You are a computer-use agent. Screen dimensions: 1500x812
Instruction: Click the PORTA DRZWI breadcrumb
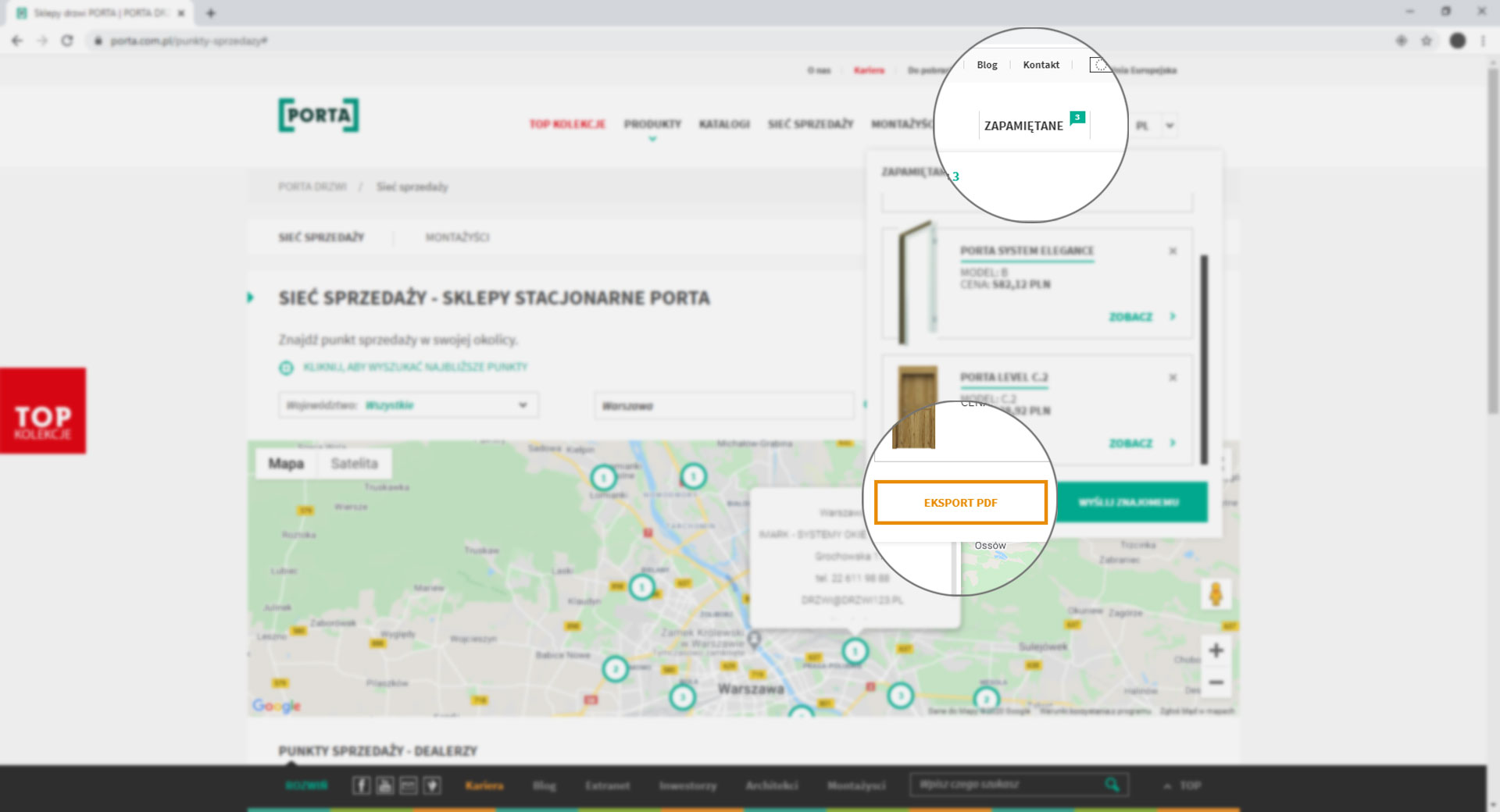tap(312, 187)
